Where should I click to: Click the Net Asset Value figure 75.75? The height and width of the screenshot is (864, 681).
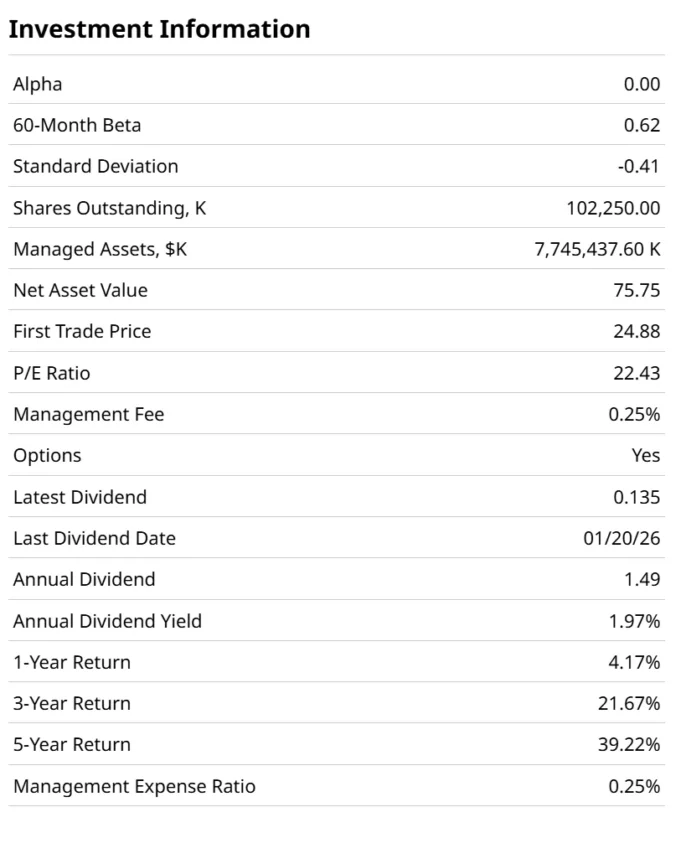point(636,290)
